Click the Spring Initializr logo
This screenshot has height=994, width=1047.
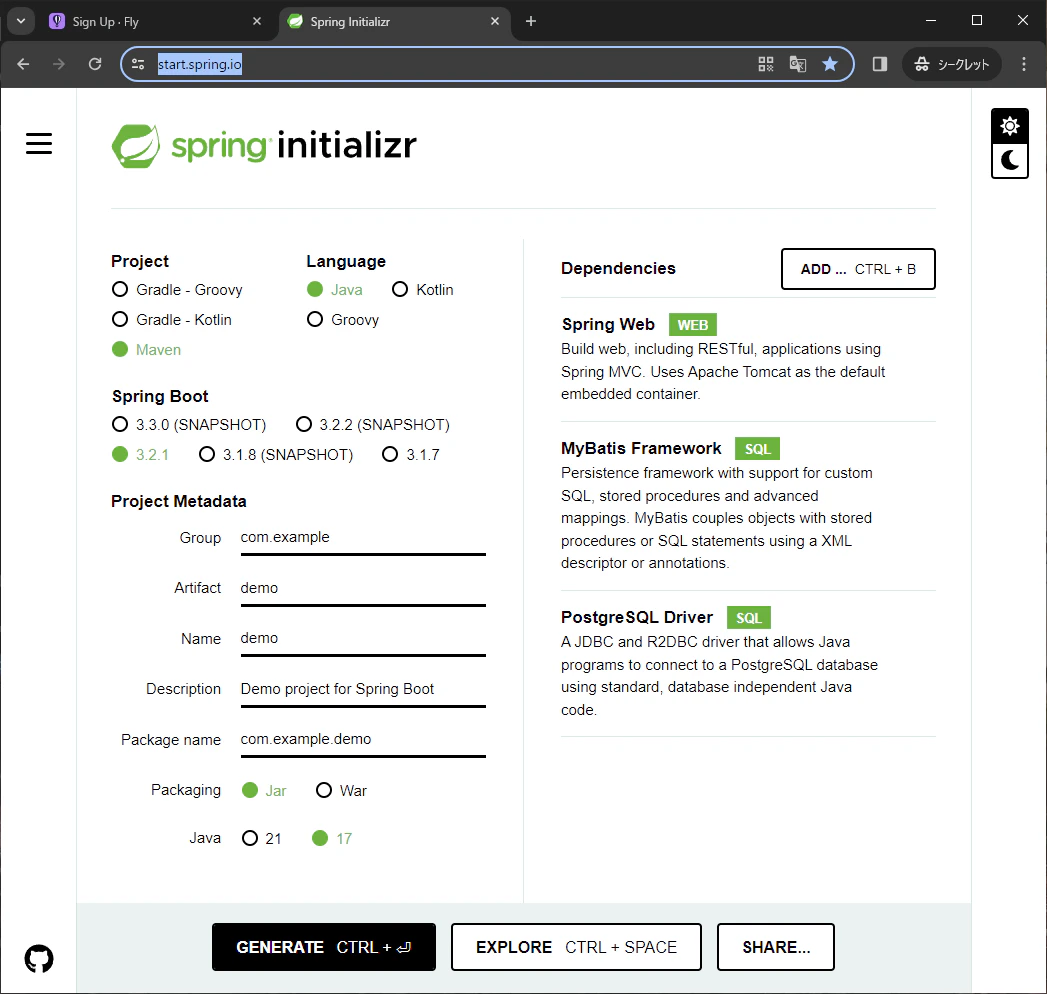(x=264, y=146)
